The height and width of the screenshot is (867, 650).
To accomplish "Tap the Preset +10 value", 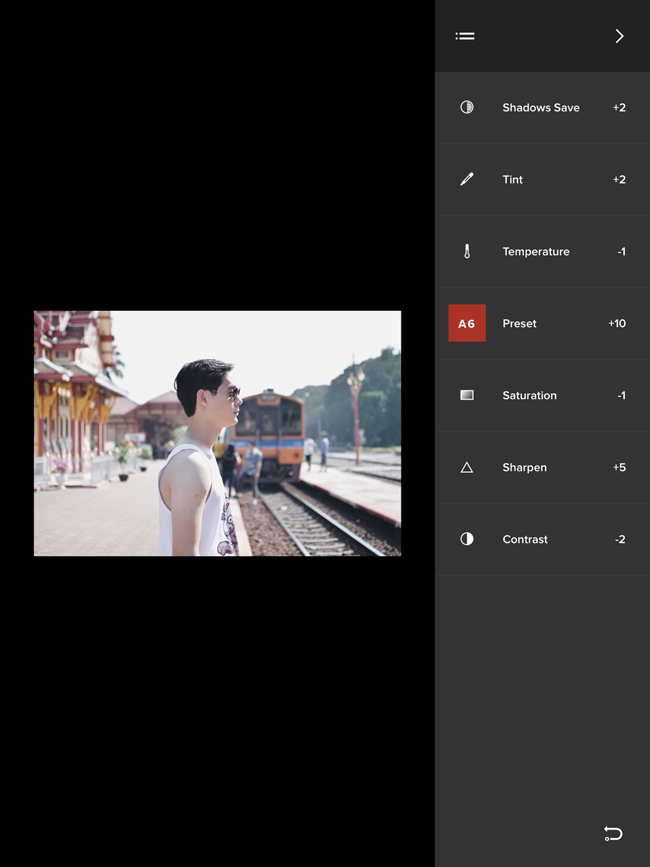I will (x=617, y=323).
